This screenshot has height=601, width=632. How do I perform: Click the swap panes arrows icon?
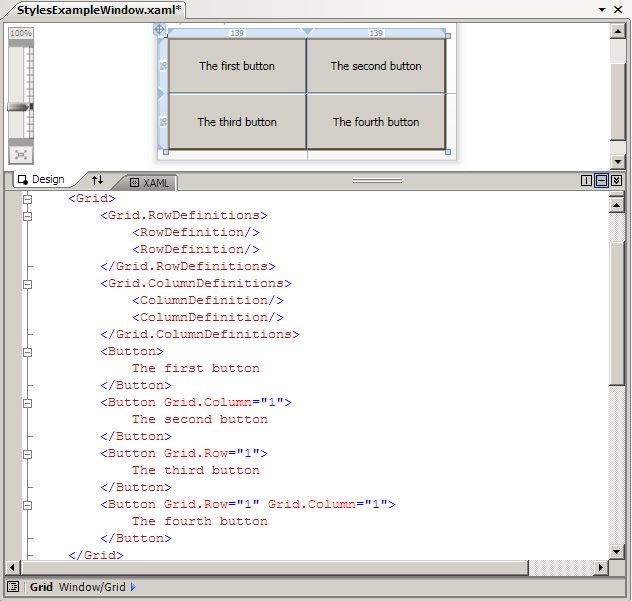click(x=97, y=180)
